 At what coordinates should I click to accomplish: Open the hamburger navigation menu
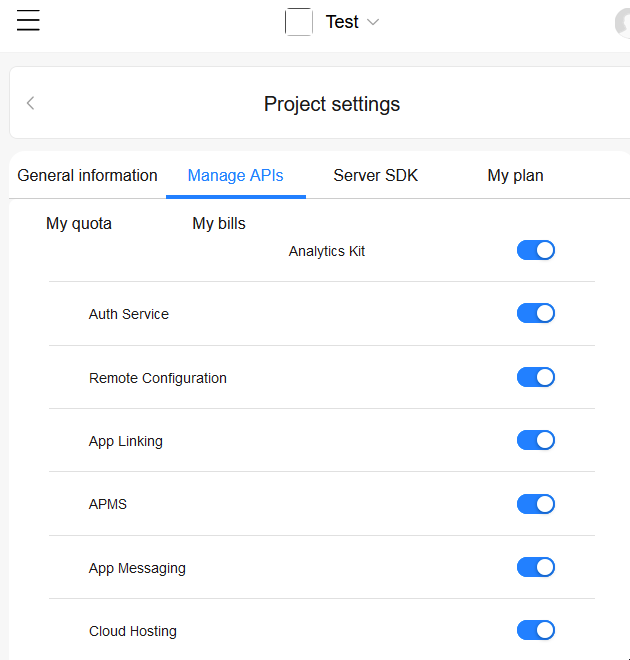pyautogui.click(x=28, y=21)
